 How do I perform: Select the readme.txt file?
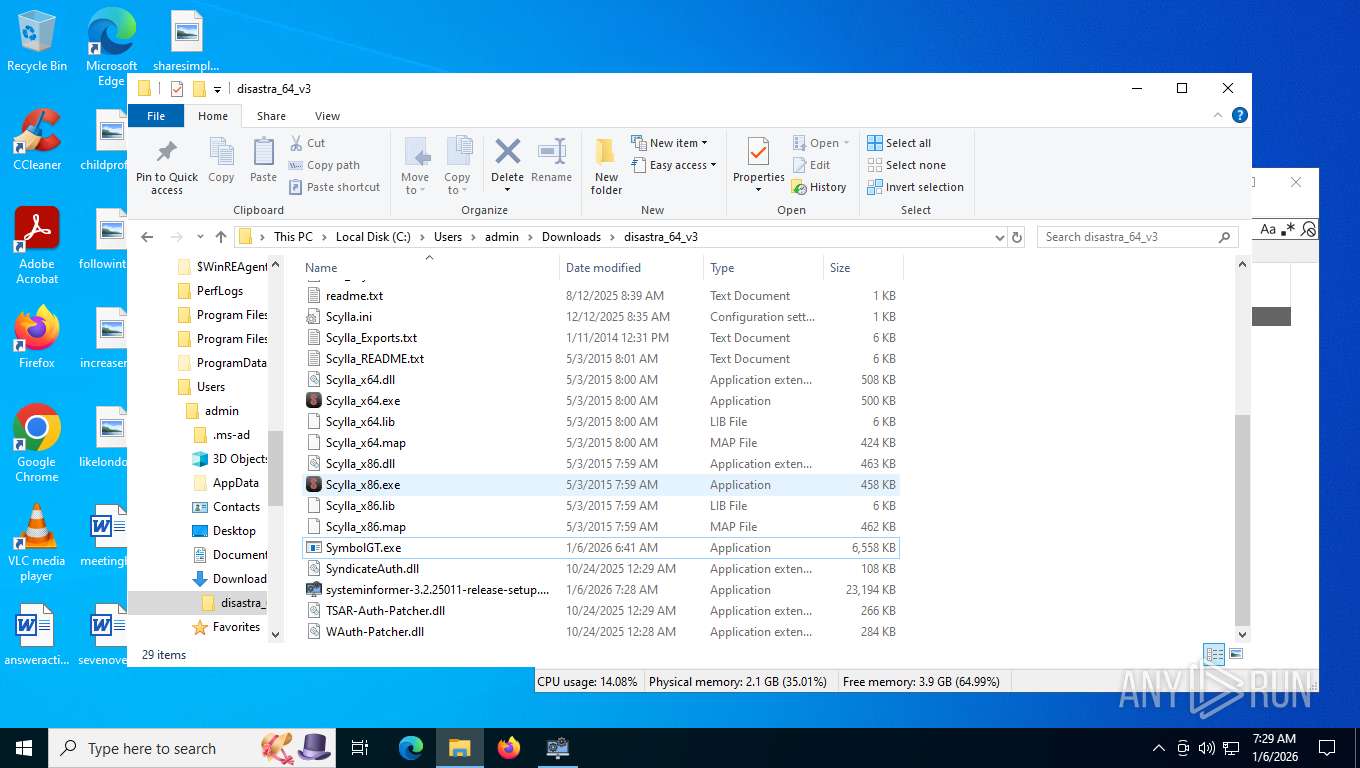[x=601, y=296]
